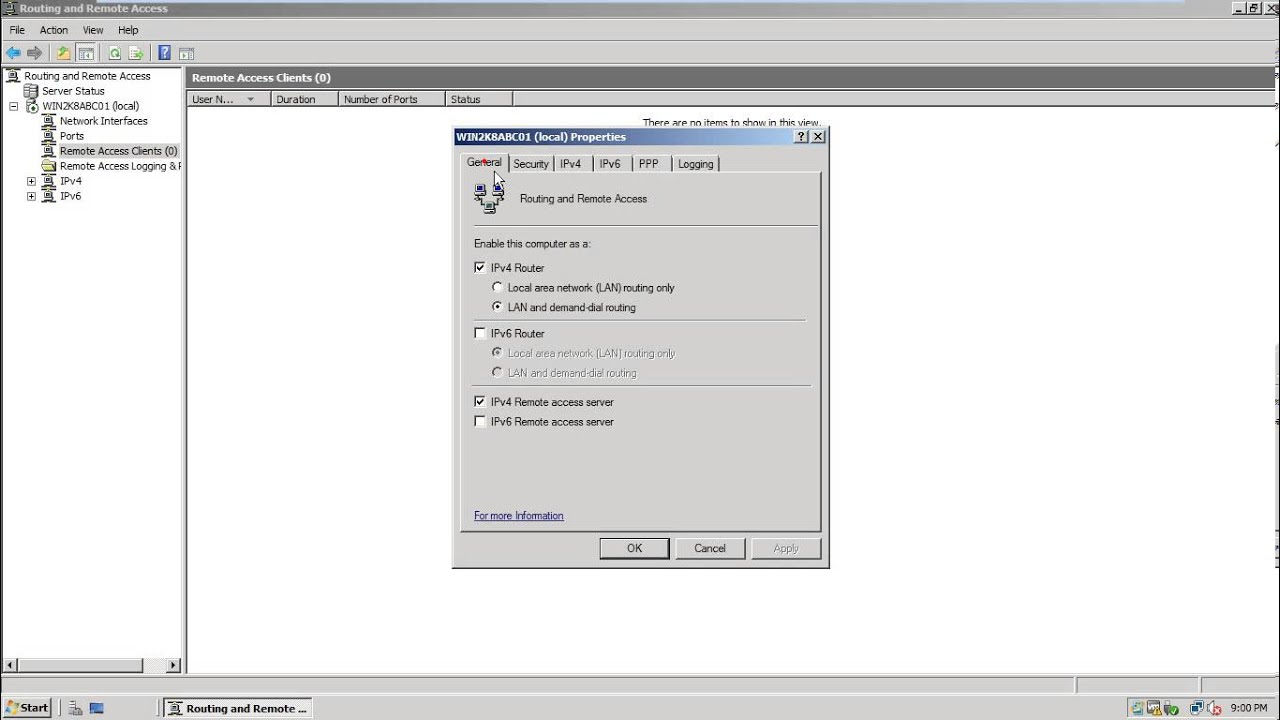The width and height of the screenshot is (1280, 720).
Task: Click the Up one level folder icon
Action: pos(64,53)
